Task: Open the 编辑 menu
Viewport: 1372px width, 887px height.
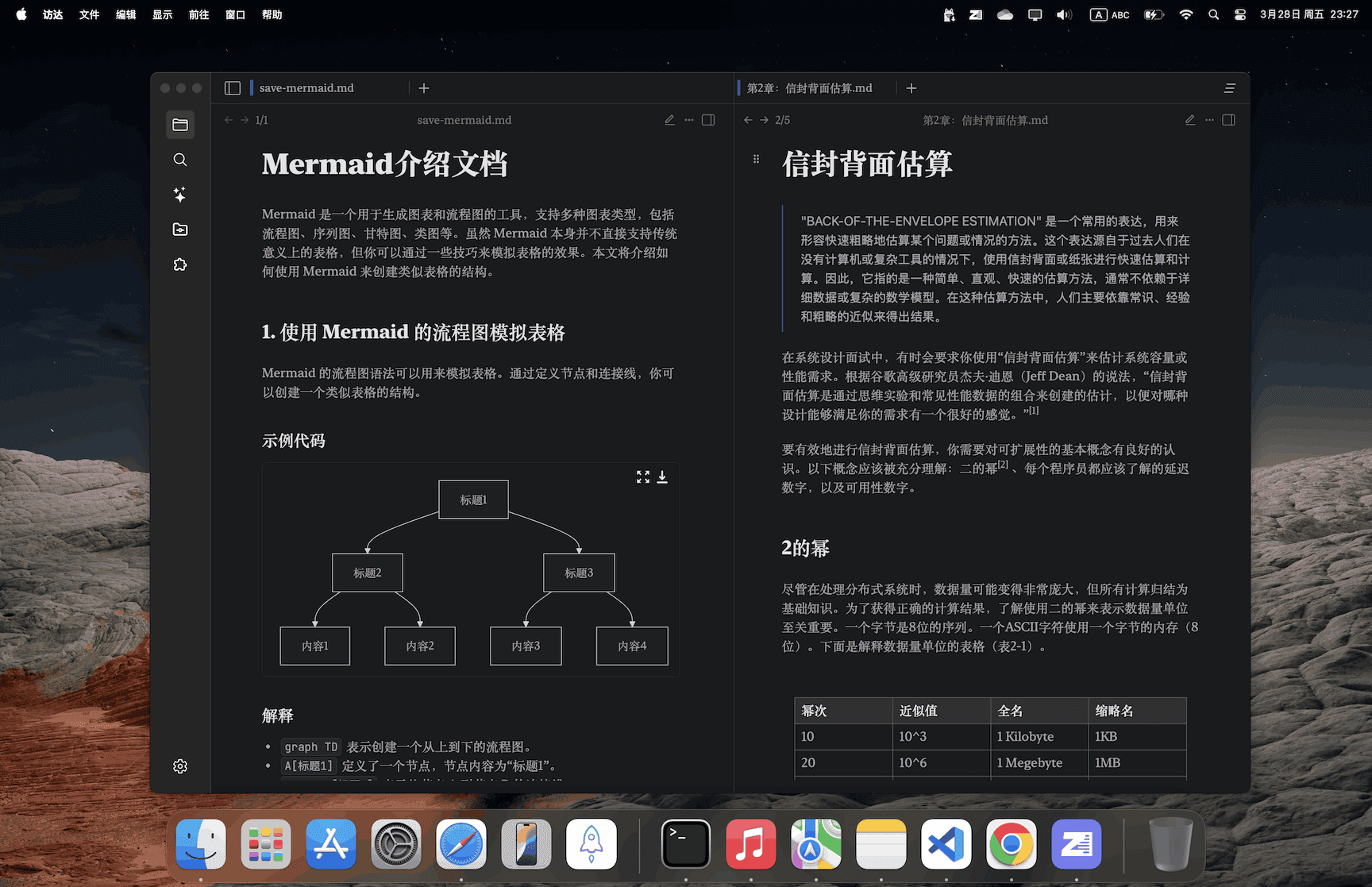Action: 126,14
